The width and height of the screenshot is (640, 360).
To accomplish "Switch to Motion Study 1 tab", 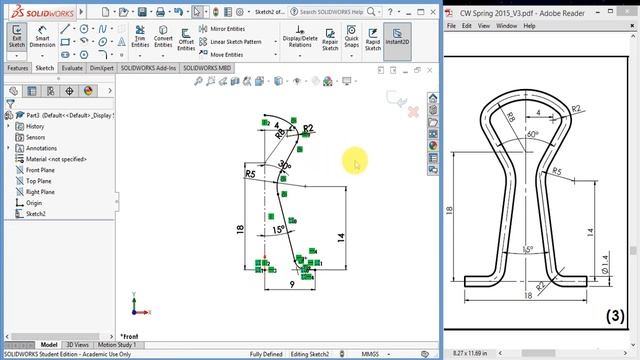I will pos(117,345).
